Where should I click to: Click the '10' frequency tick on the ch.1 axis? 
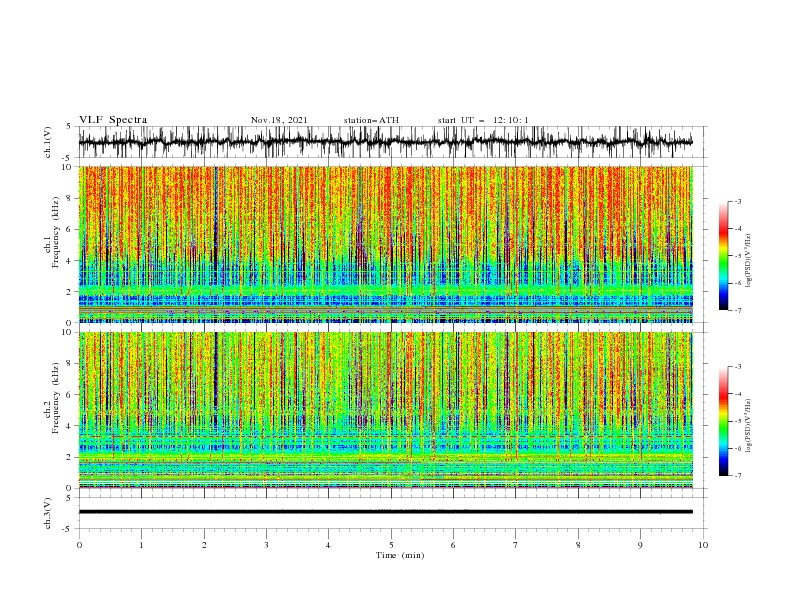[68, 167]
